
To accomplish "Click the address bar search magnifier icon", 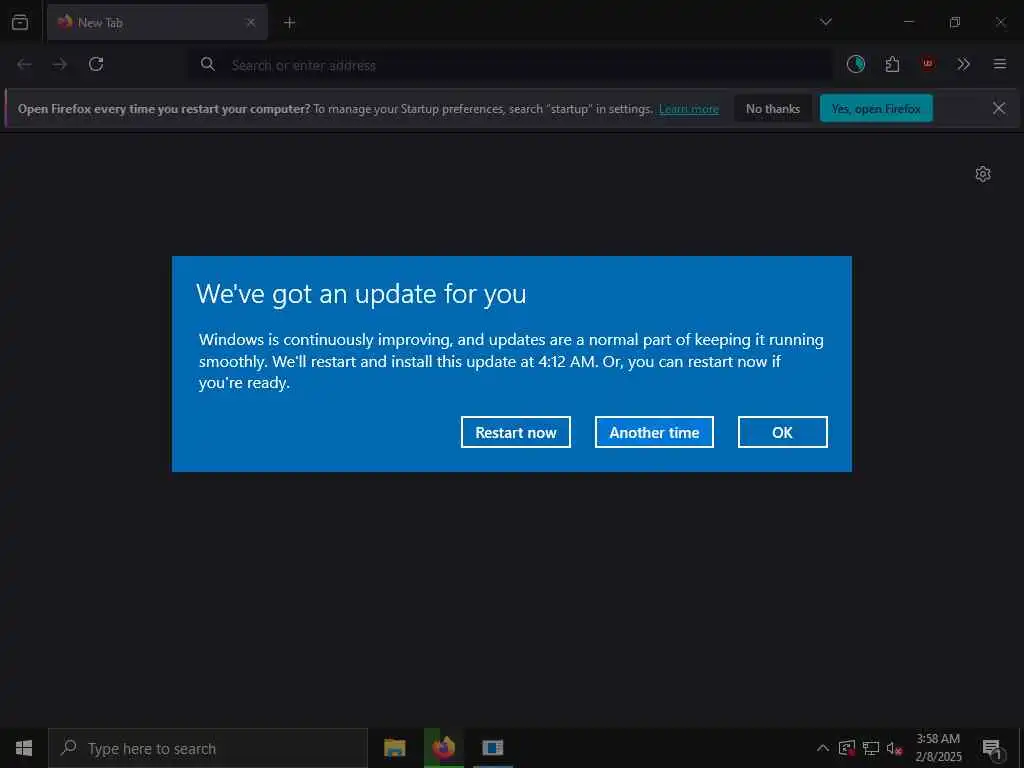I will click(x=208, y=64).
